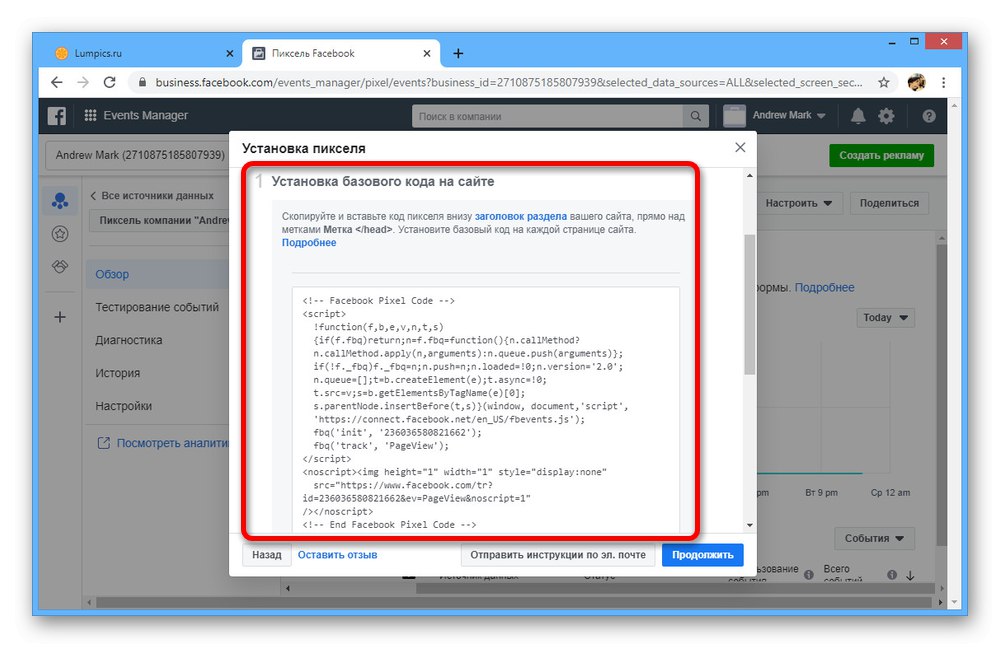This screenshot has height=648, width=1000.
Task: Close the pixel installation dialog
Action: 740,147
